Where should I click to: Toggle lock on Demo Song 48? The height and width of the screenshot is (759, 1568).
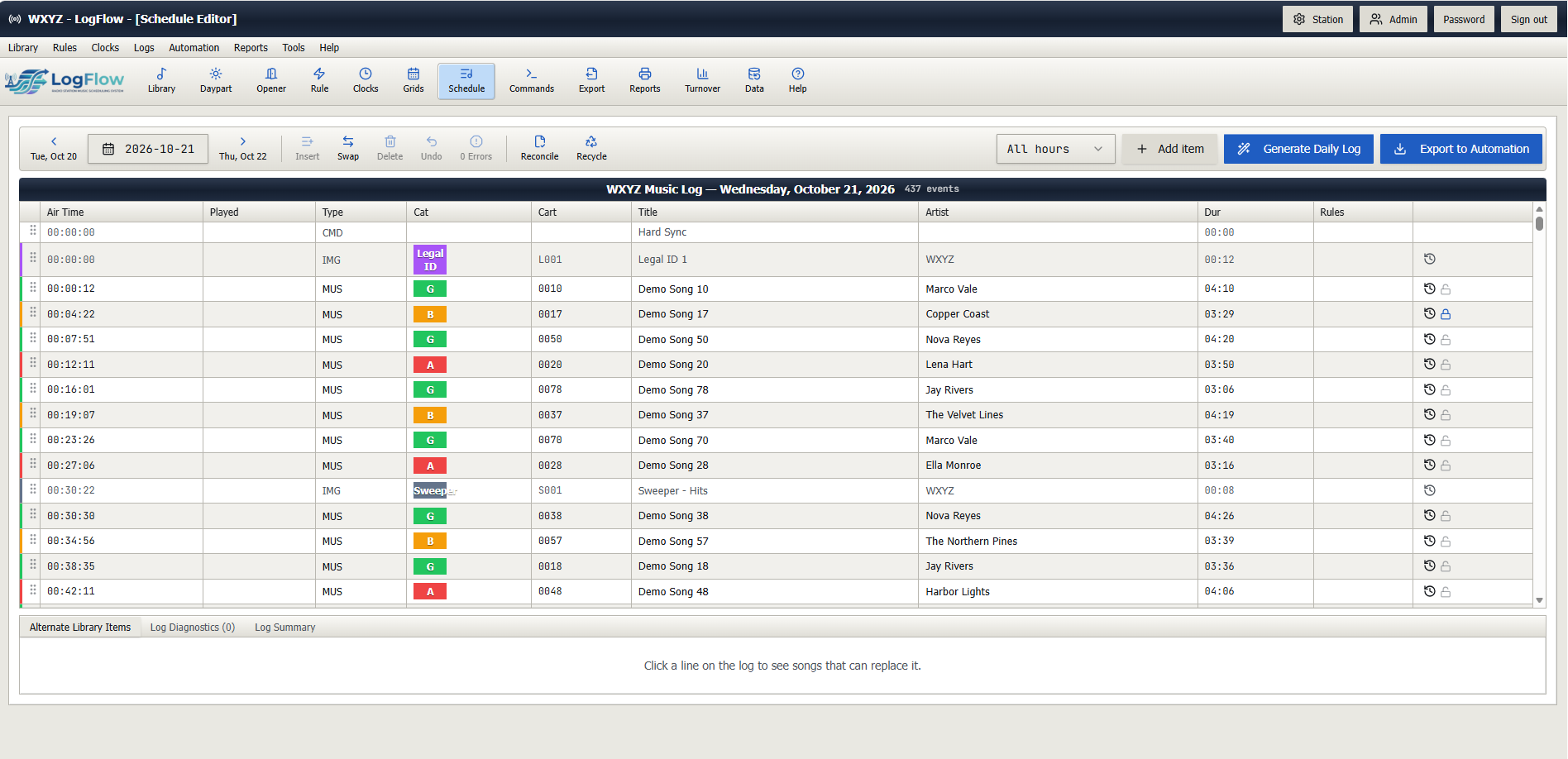point(1446,592)
